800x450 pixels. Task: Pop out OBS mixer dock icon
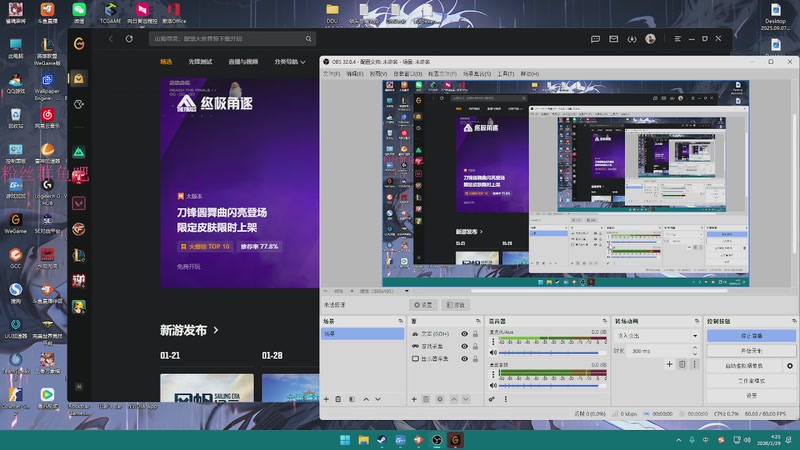pyautogui.click(x=605, y=321)
